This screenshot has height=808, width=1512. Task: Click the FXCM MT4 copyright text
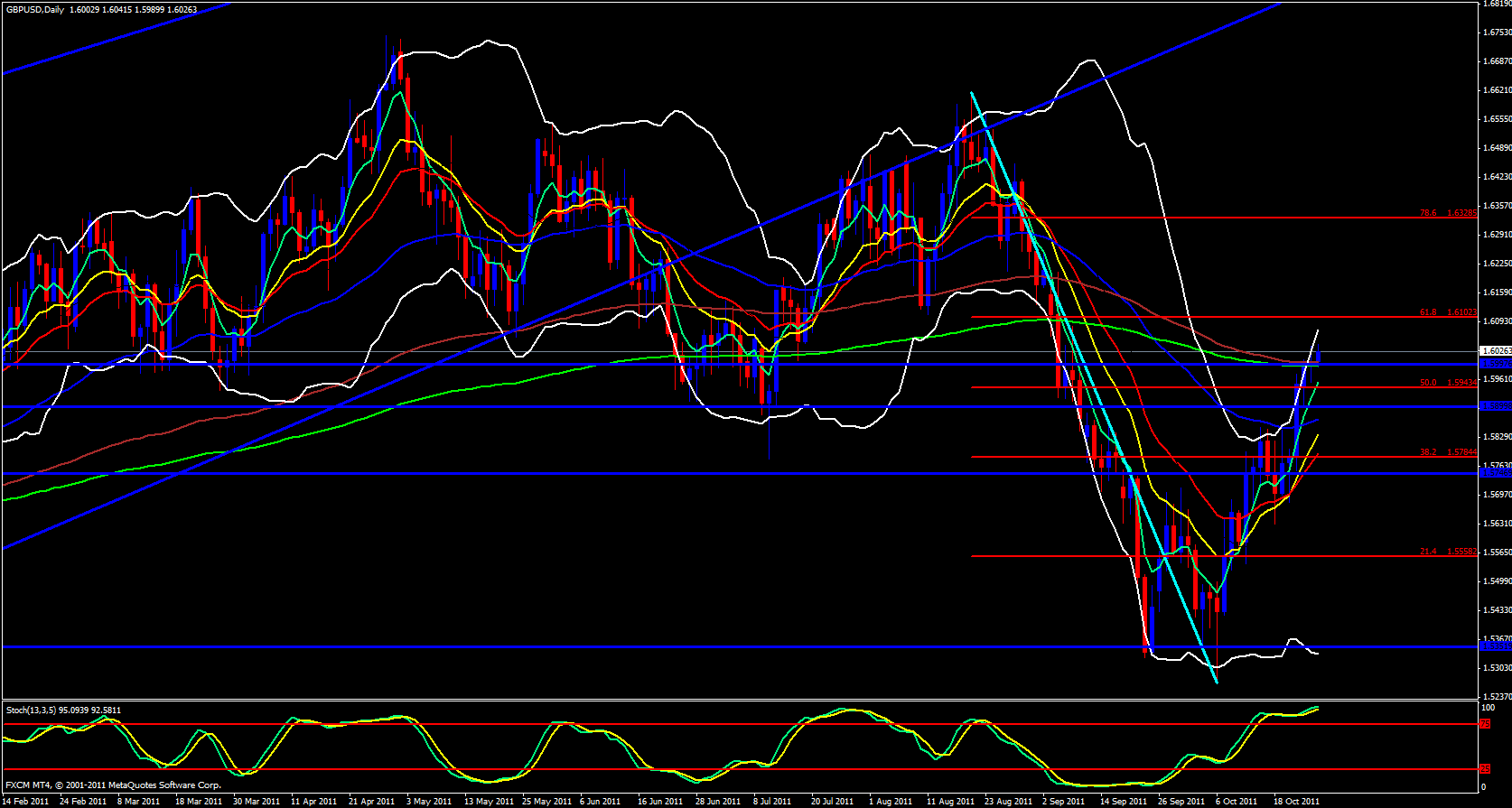tap(114, 785)
